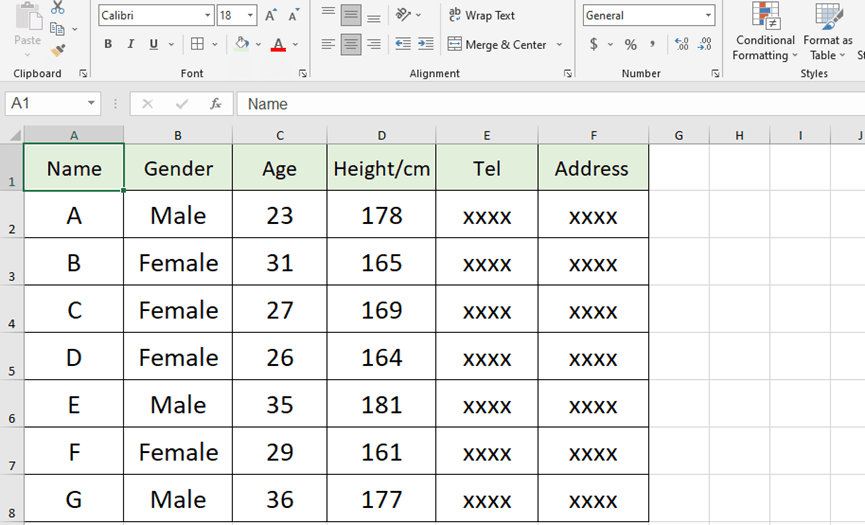Apply red Font Color A

(279, 44)
